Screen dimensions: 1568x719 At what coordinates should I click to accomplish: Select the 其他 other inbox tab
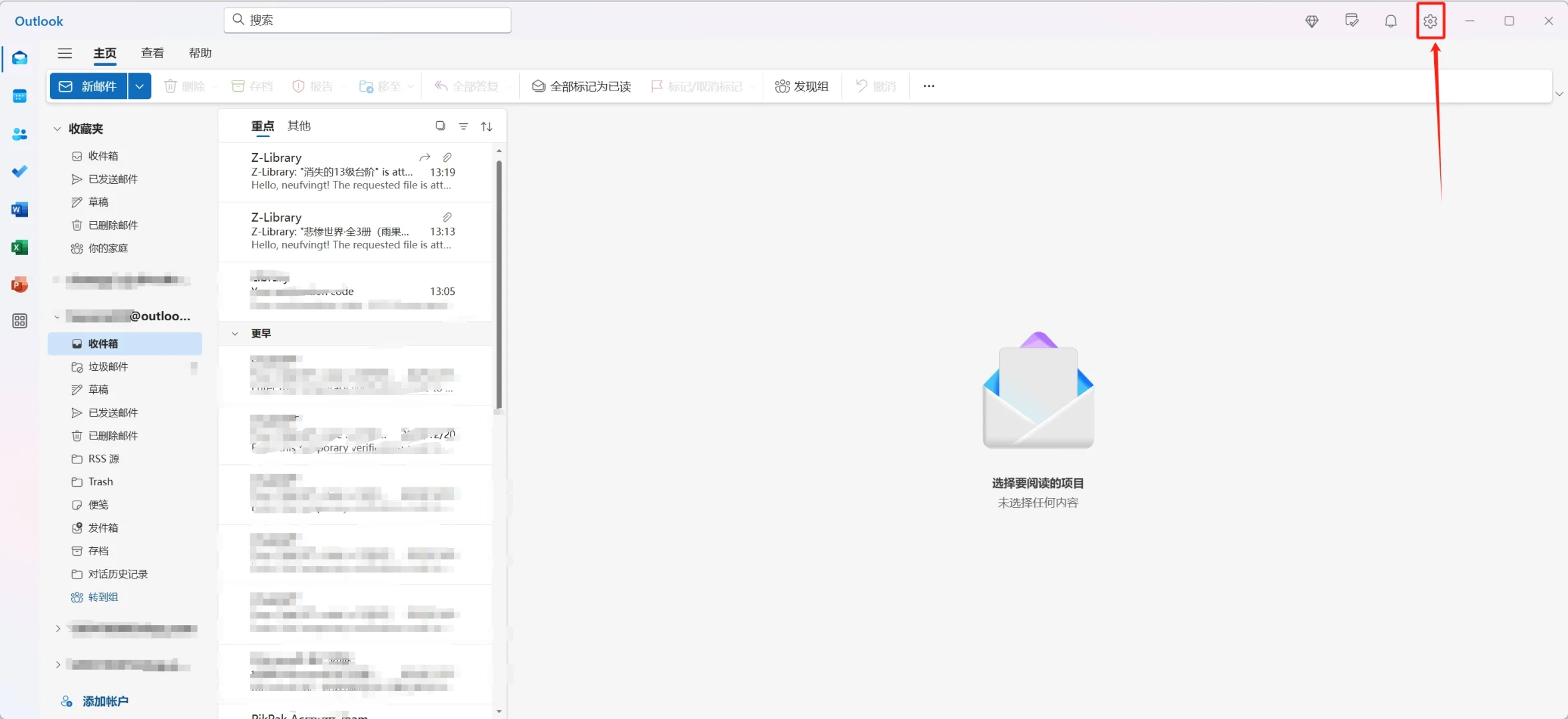(x=299, y=126)
